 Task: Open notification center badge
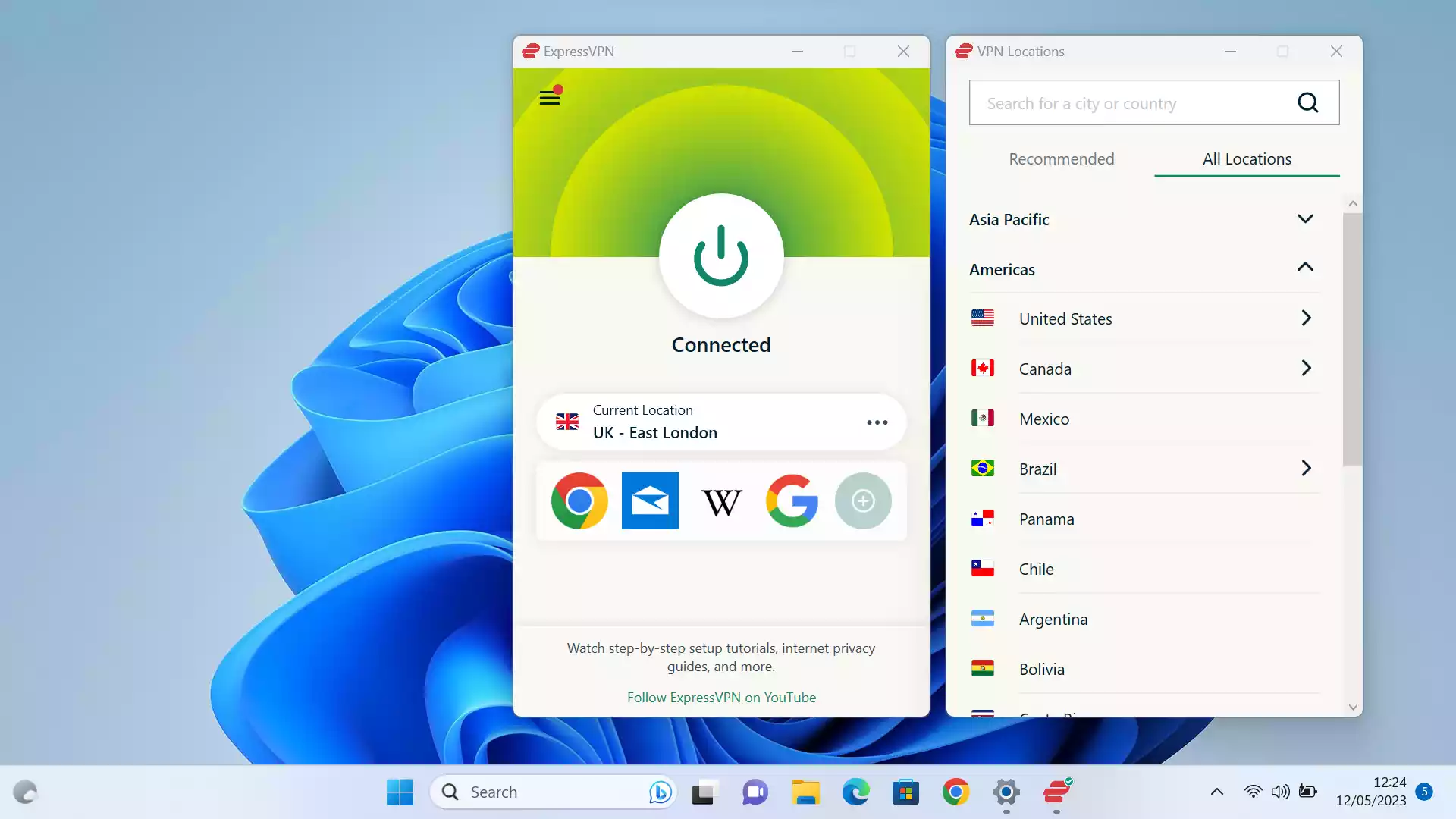click(1424, 792)
